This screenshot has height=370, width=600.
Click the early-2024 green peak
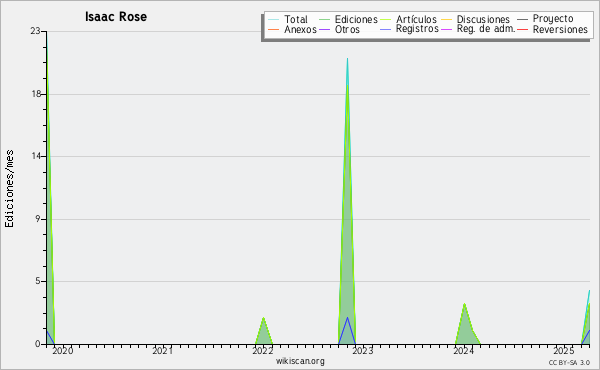467,325
